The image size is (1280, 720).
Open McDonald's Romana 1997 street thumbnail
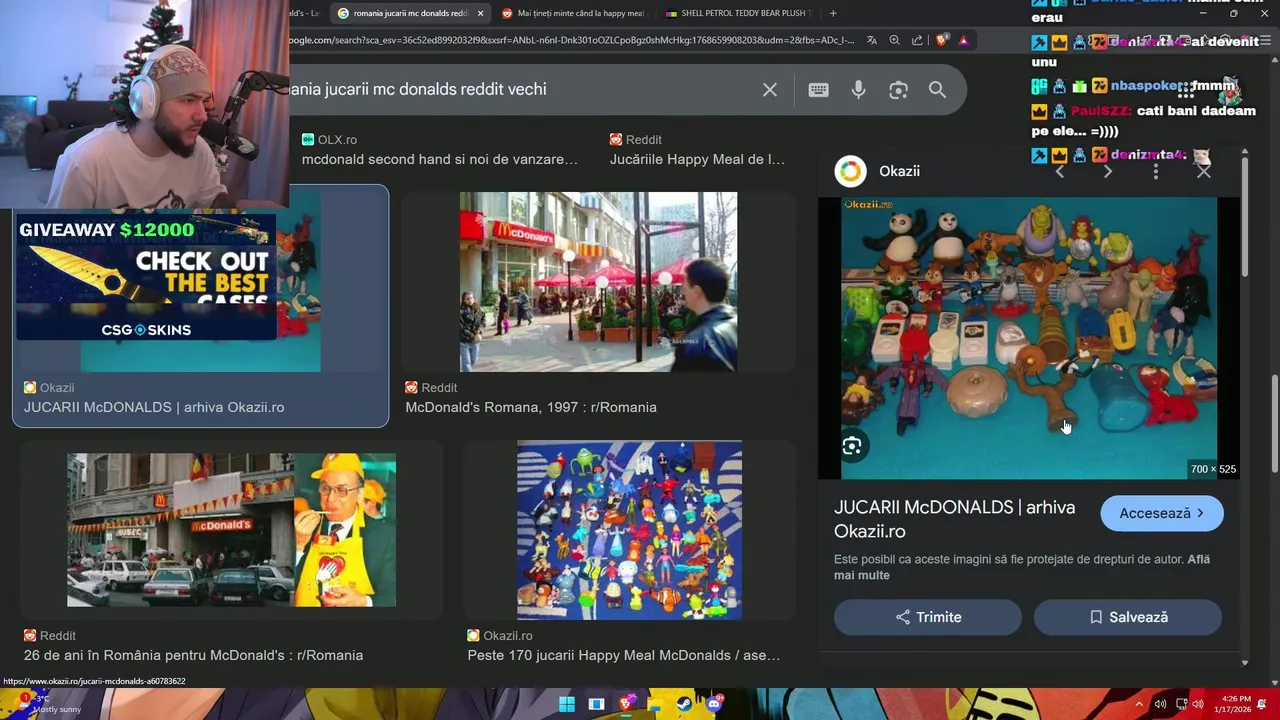(x=598, y=282)
